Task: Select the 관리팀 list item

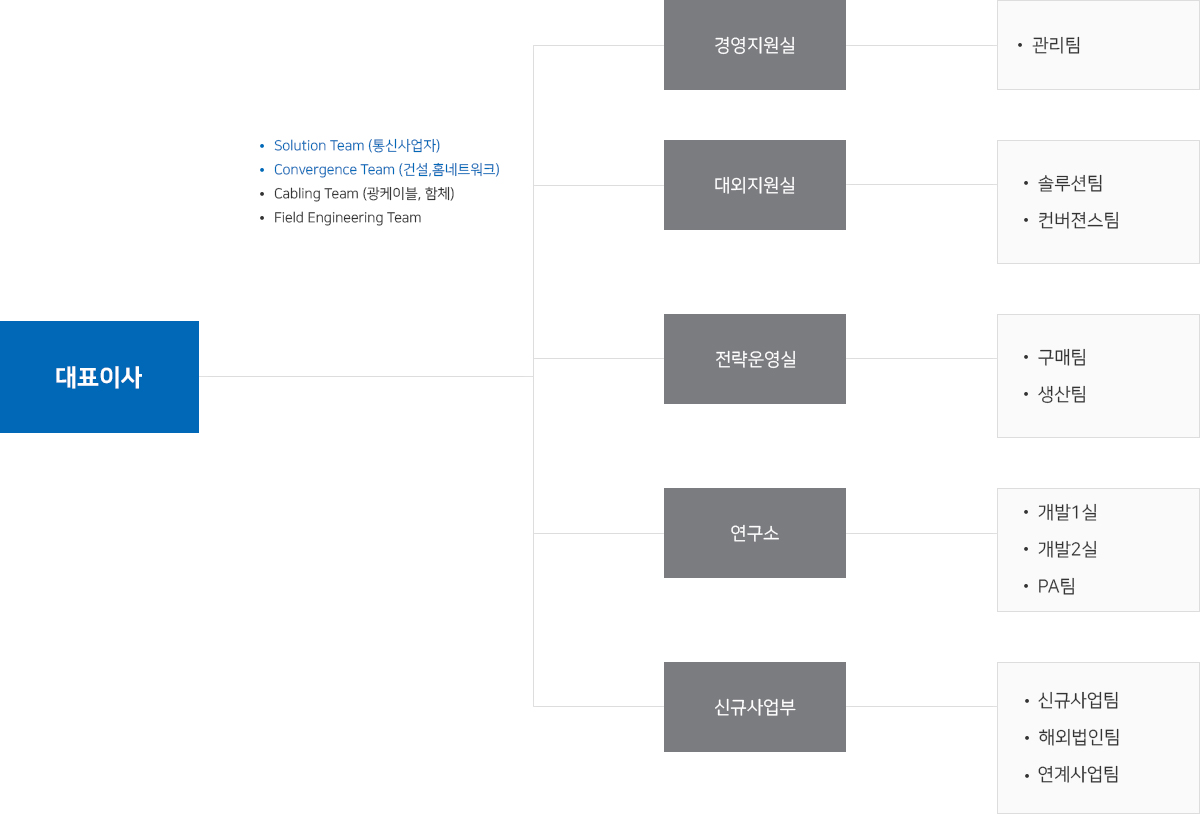Action: coord(1056,45)
